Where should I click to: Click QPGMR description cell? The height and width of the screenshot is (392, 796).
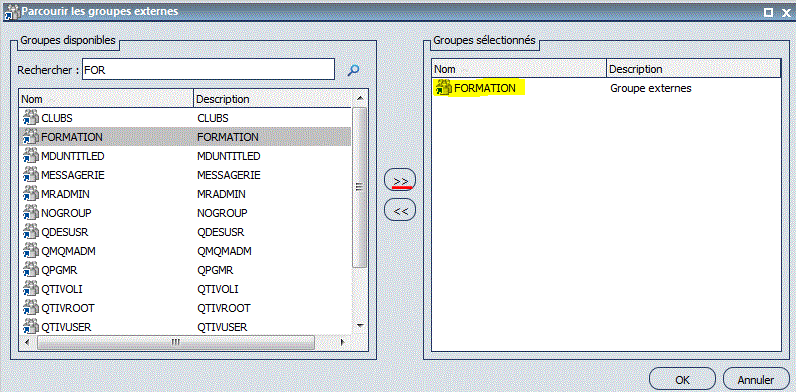[215, 270]
